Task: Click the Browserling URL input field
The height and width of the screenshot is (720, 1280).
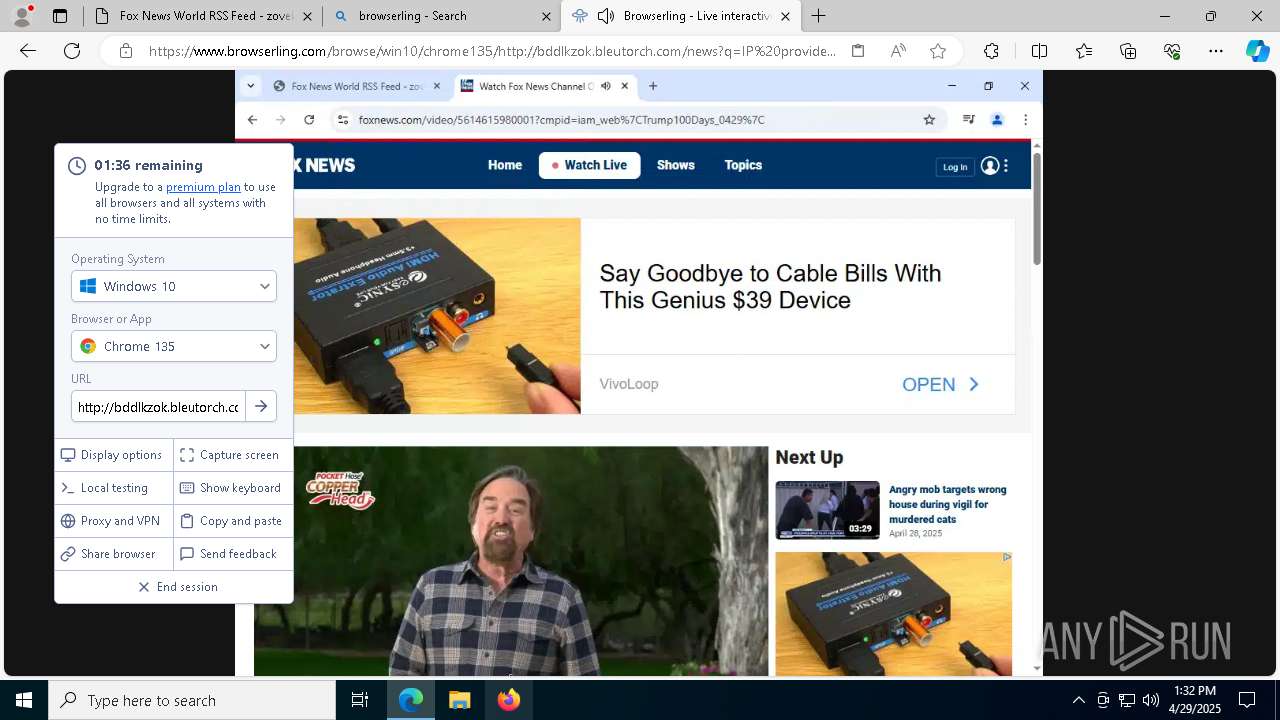Action: click(158, 406)
